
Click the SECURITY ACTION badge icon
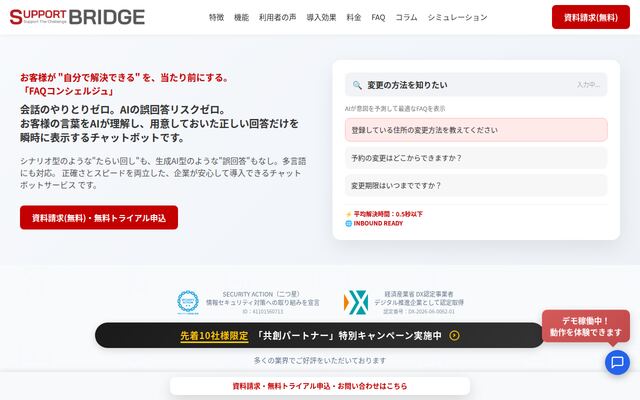(x=188, y=302)
